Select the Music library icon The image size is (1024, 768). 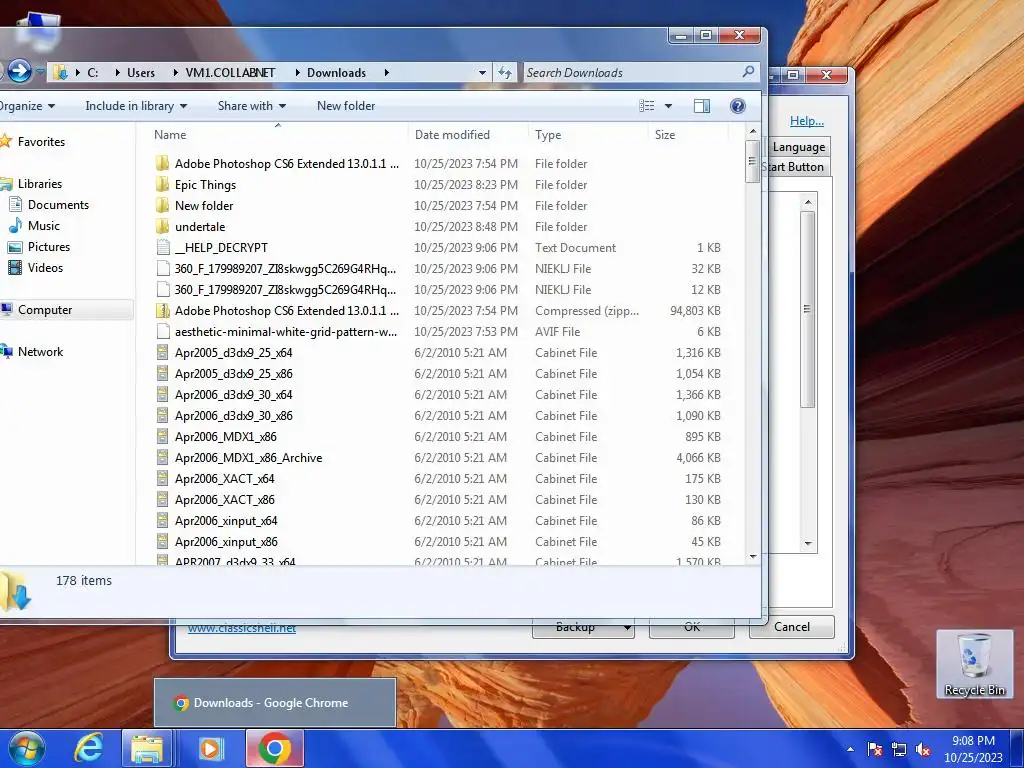[15, 225]
